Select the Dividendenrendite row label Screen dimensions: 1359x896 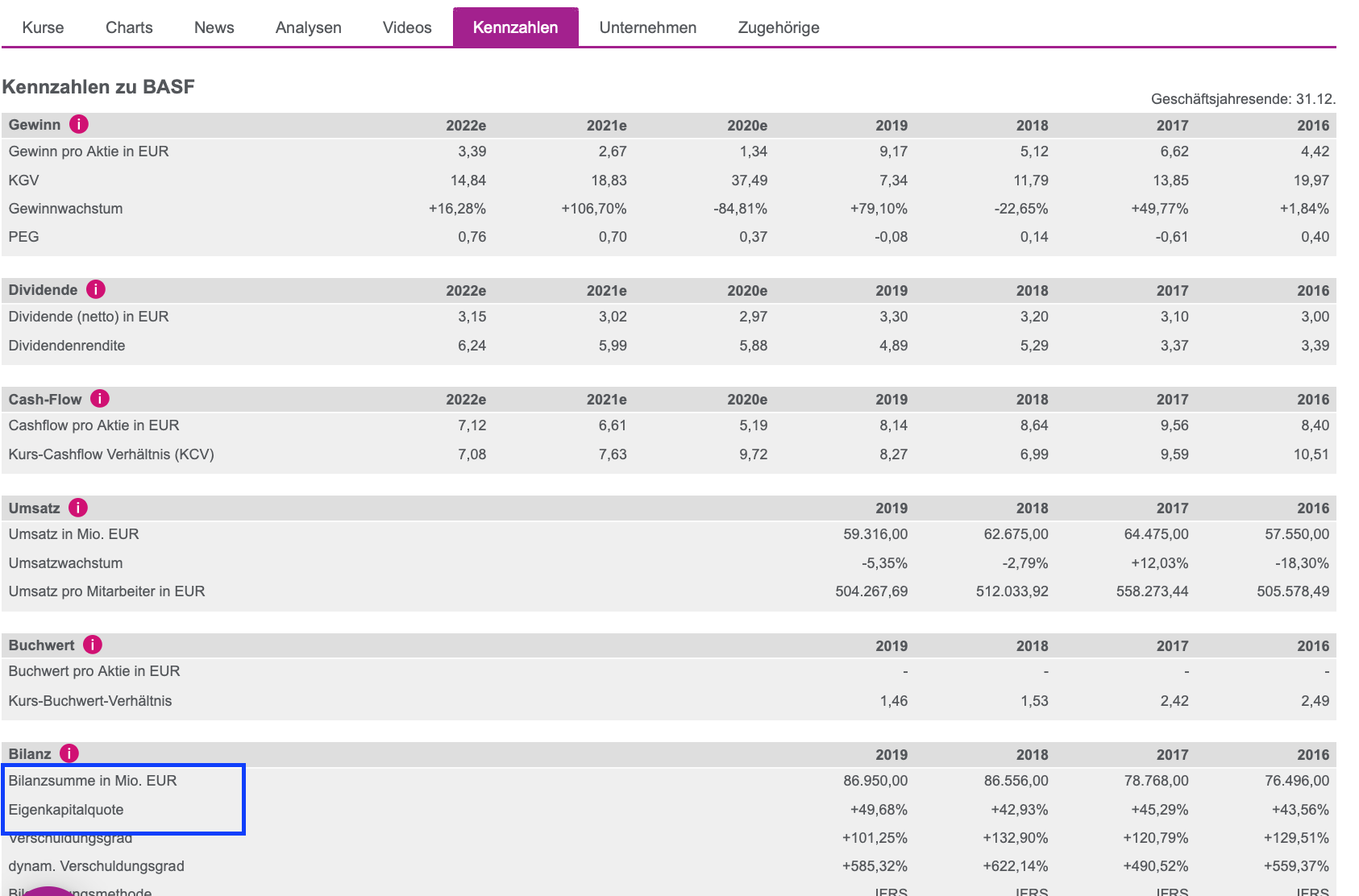coord(67,346)
